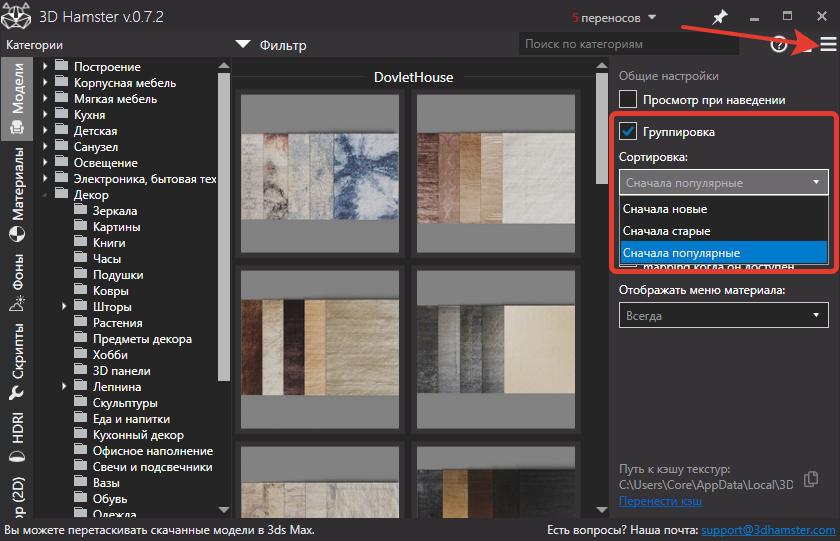840x541 pixels.
Task: Expand the Построение category
Action: pos(45,66)
